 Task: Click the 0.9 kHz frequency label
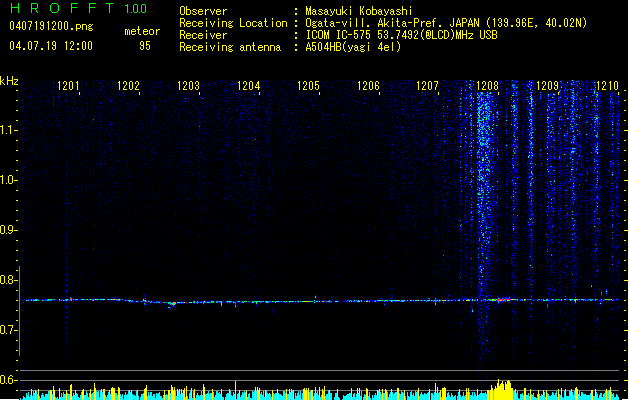[7, 230]
